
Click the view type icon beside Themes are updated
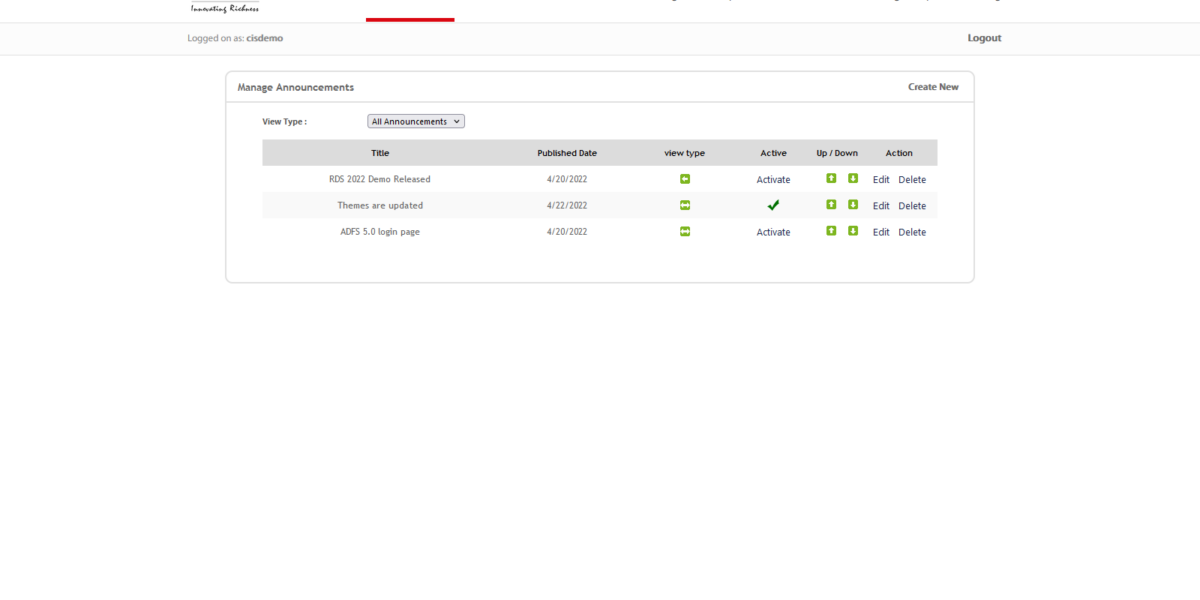point(684,205)
